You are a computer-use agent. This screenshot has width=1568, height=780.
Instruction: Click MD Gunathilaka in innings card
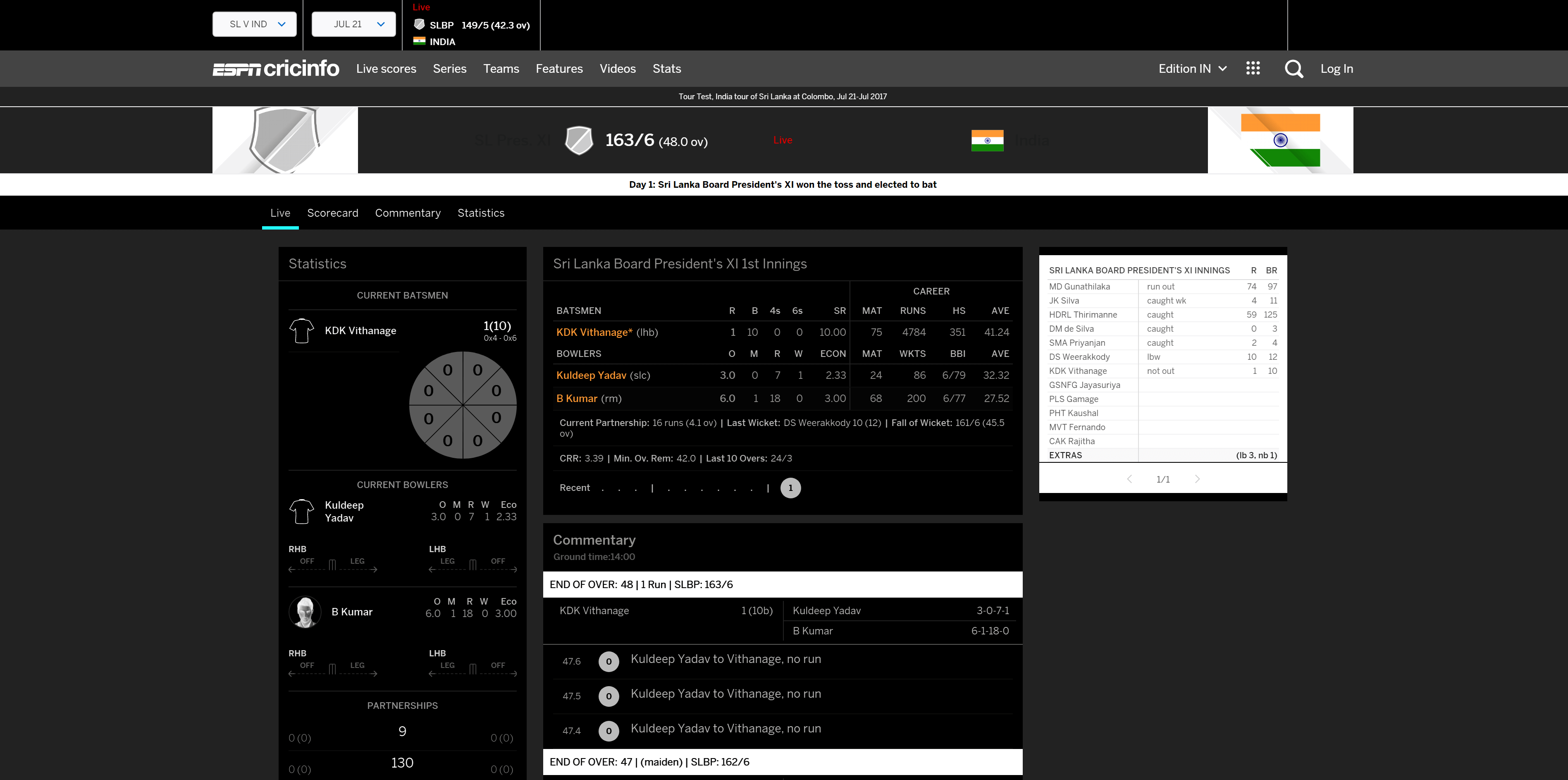pyautogui.click(x=1079, y=287)
